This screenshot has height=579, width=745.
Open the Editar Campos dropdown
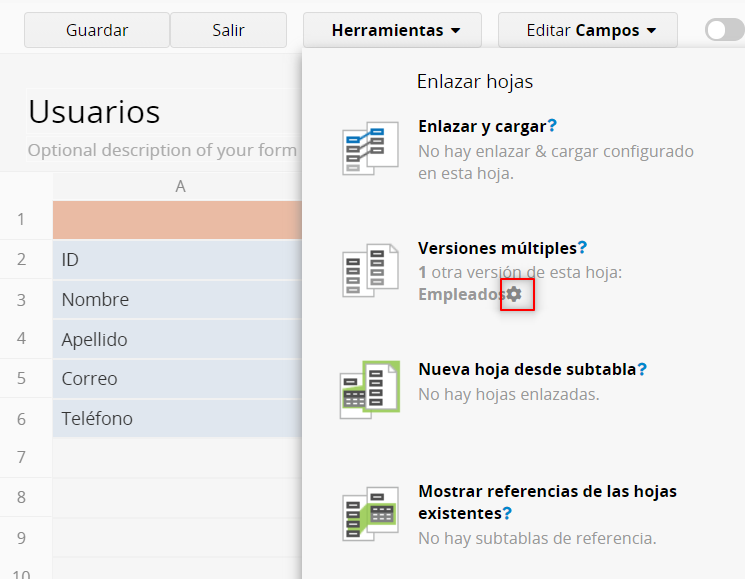tap(587, 30)
